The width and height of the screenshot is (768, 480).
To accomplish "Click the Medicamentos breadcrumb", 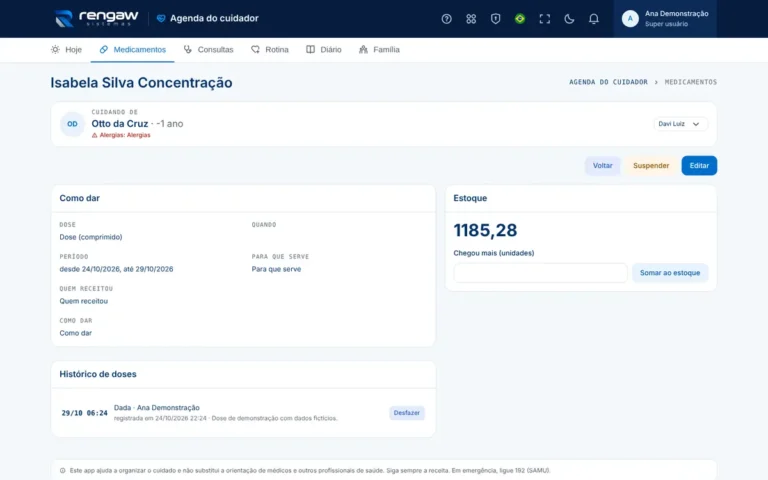I will tap(690, 82).
